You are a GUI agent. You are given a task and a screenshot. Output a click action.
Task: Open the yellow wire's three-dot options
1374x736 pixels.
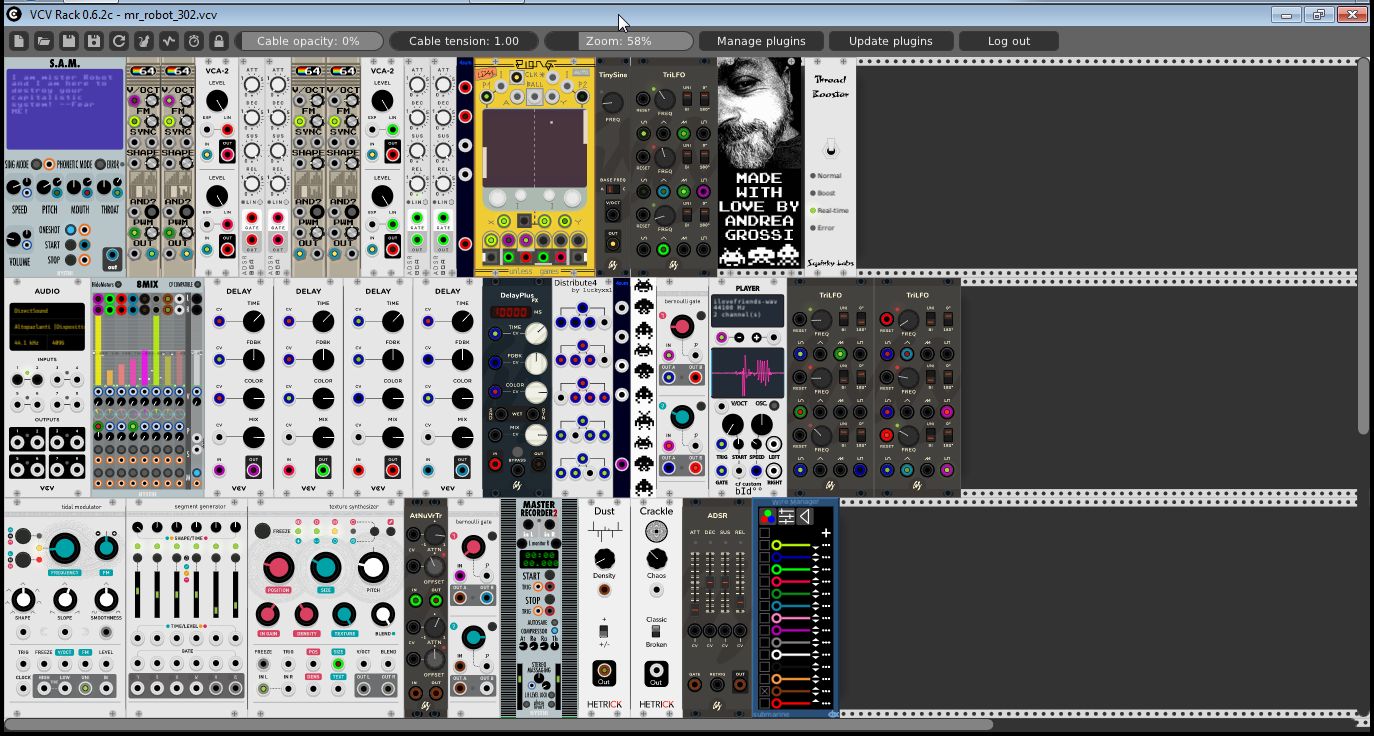coord(826,545)
